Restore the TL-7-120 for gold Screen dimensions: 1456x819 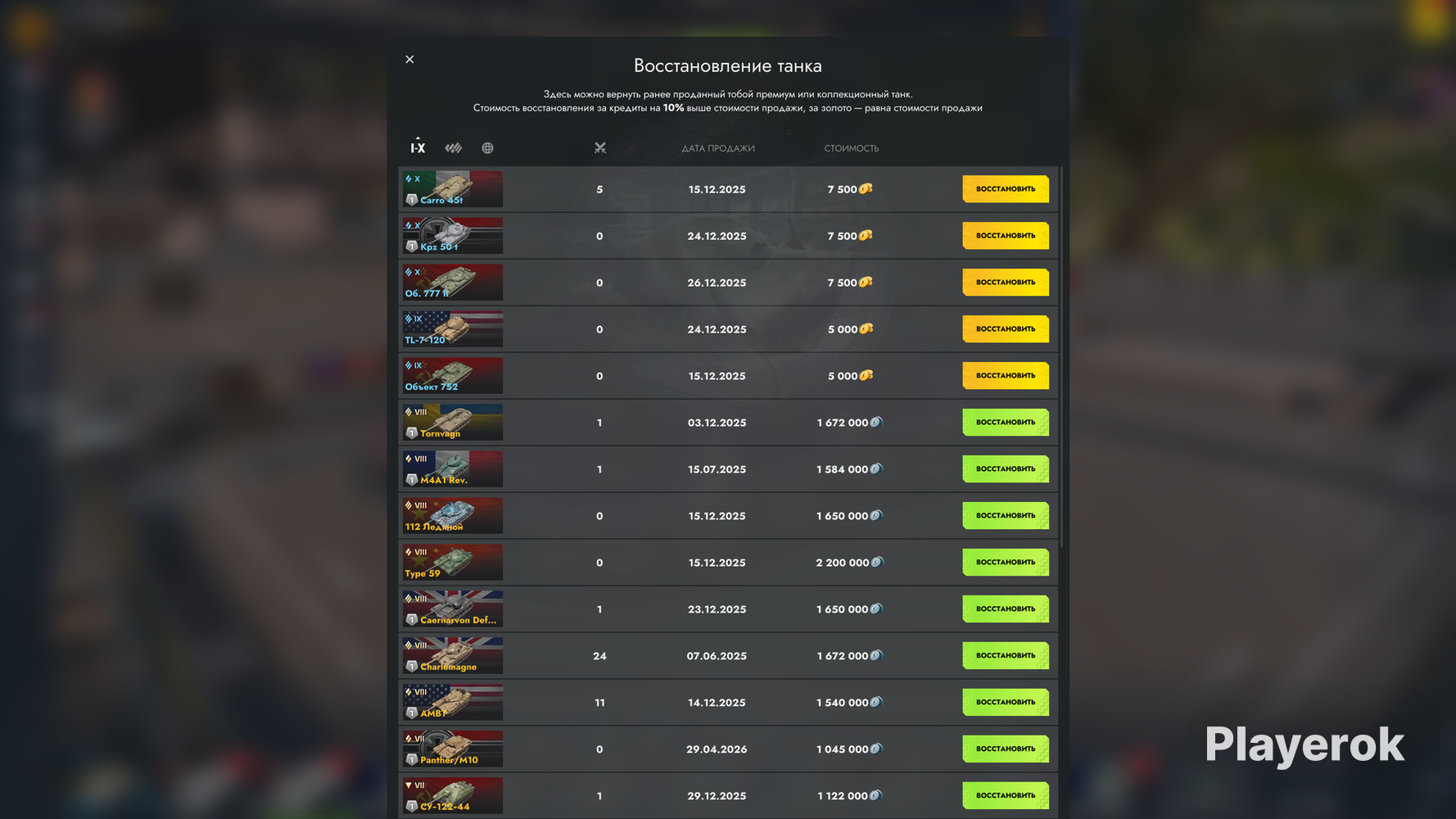click(1006, 329)
